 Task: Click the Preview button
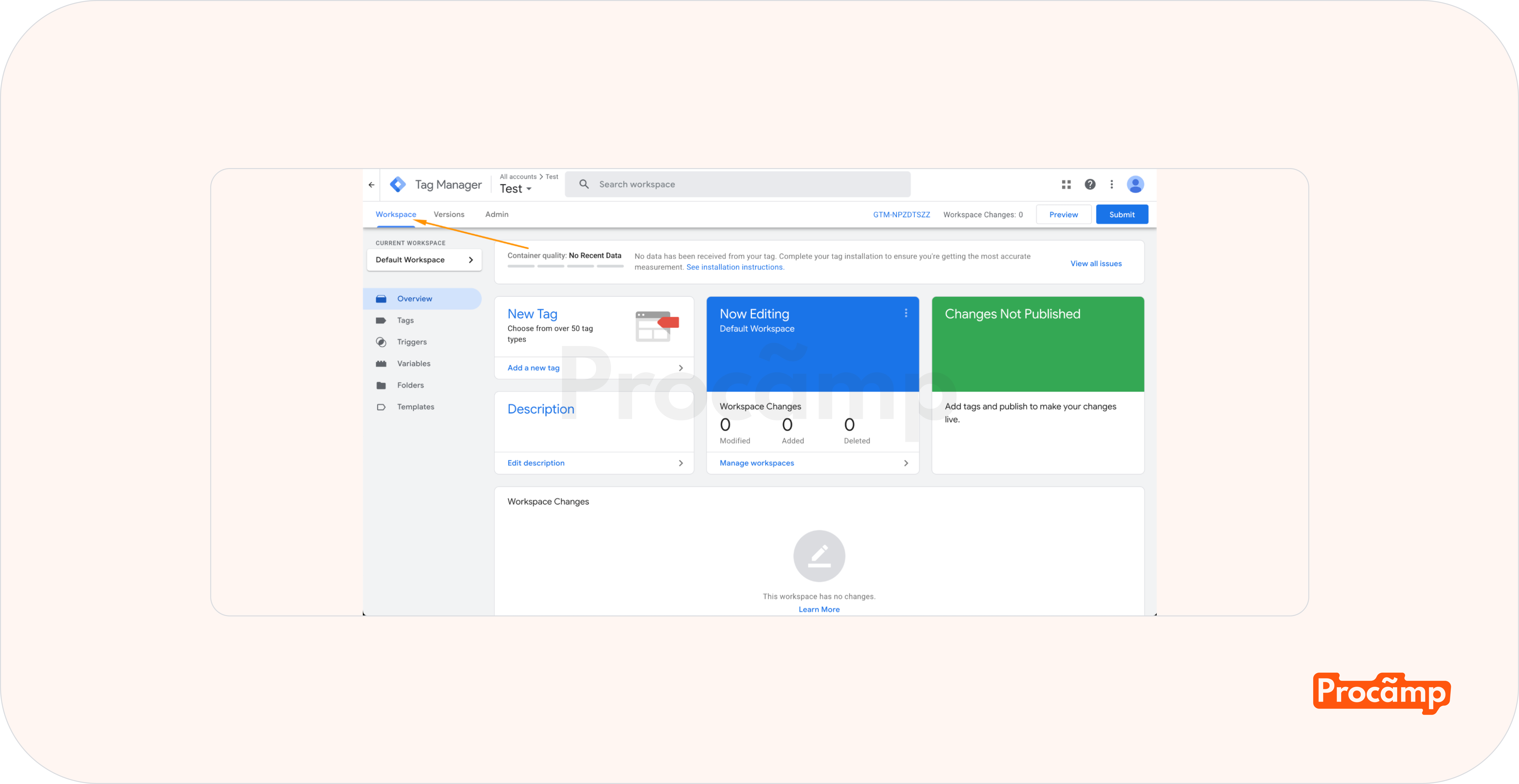pyautogui.click(x=1063, y=215)
